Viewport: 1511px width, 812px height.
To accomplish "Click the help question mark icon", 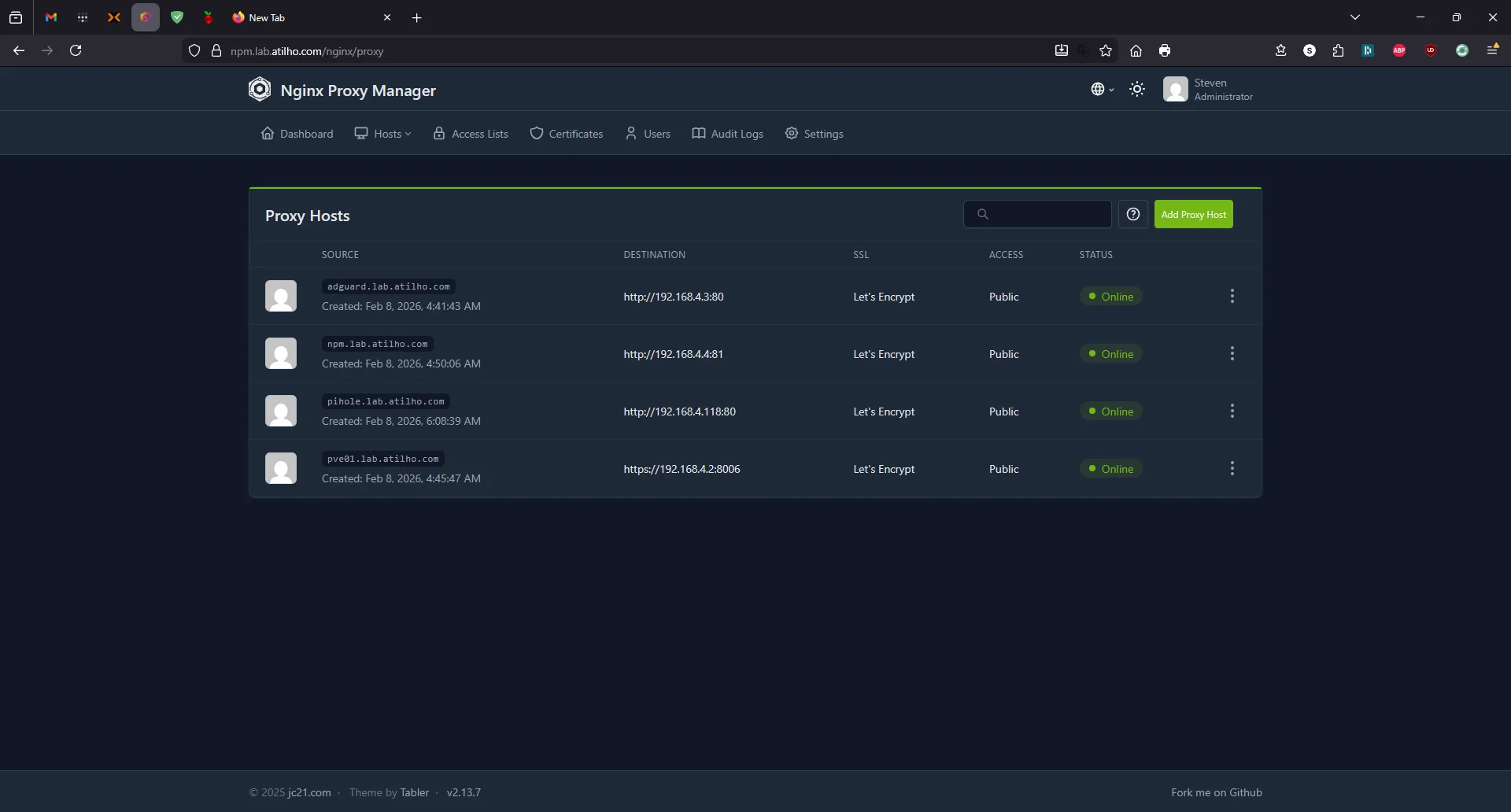I will (1133, 215).
